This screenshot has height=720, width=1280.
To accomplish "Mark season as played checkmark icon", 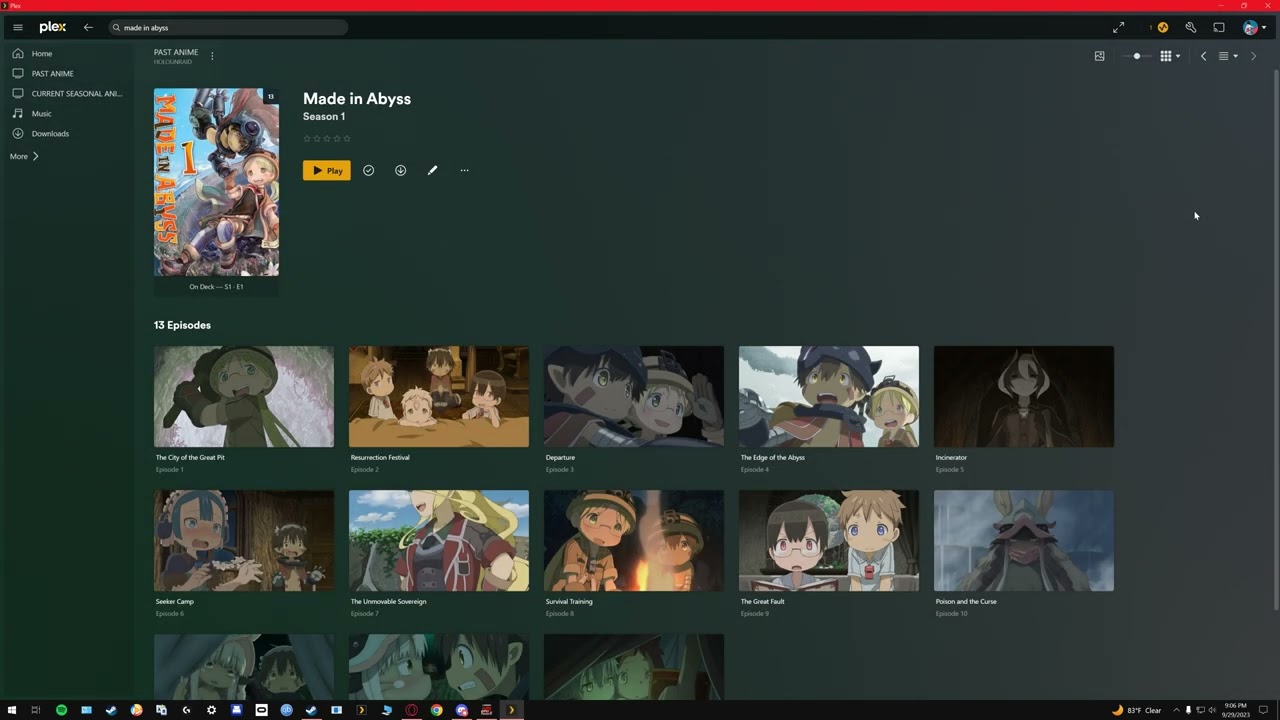I will pos(368,170).
